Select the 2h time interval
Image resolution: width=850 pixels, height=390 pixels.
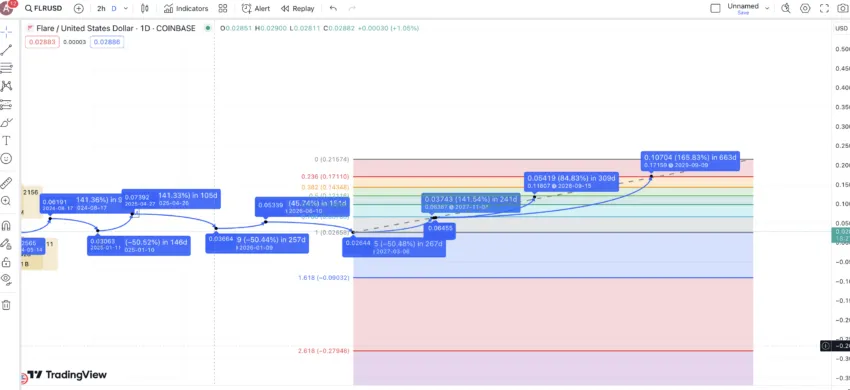pos(101,9)
